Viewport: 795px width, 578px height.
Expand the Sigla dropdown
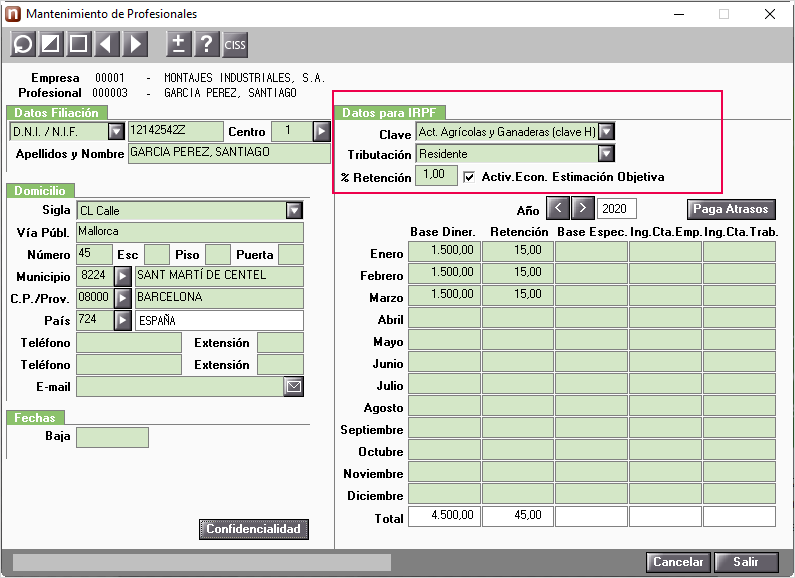[x=294, y=210]
